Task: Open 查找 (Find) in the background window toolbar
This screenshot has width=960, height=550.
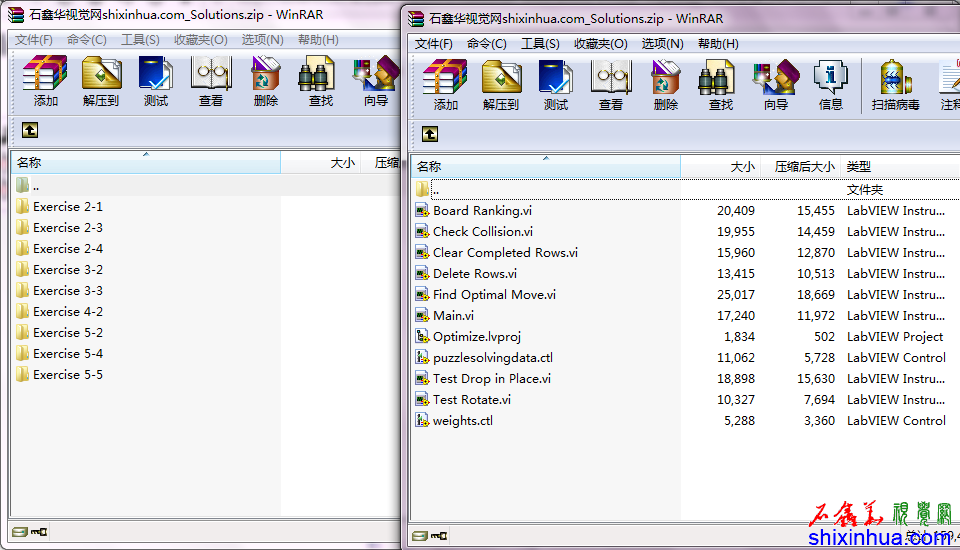Action: [x=320, y=81]
